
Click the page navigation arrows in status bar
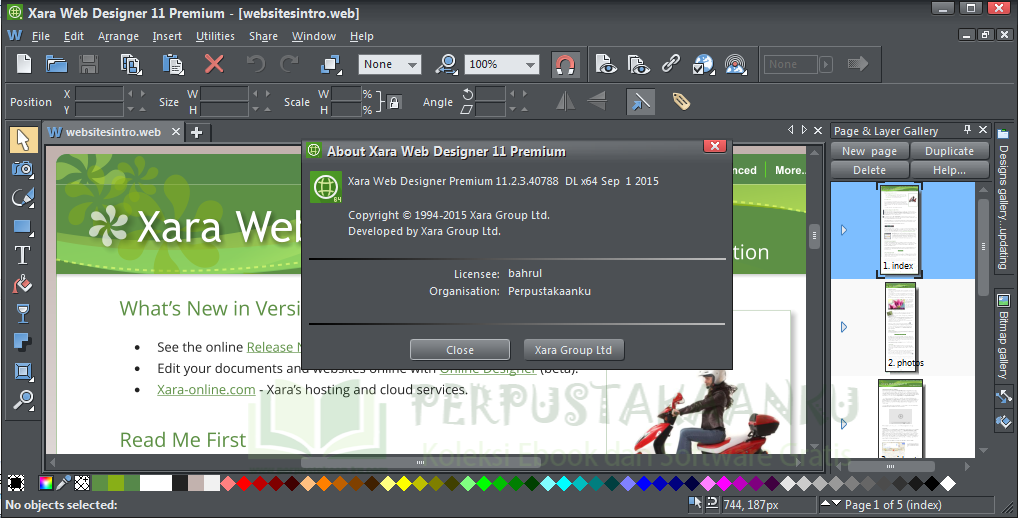pos(830,503)
